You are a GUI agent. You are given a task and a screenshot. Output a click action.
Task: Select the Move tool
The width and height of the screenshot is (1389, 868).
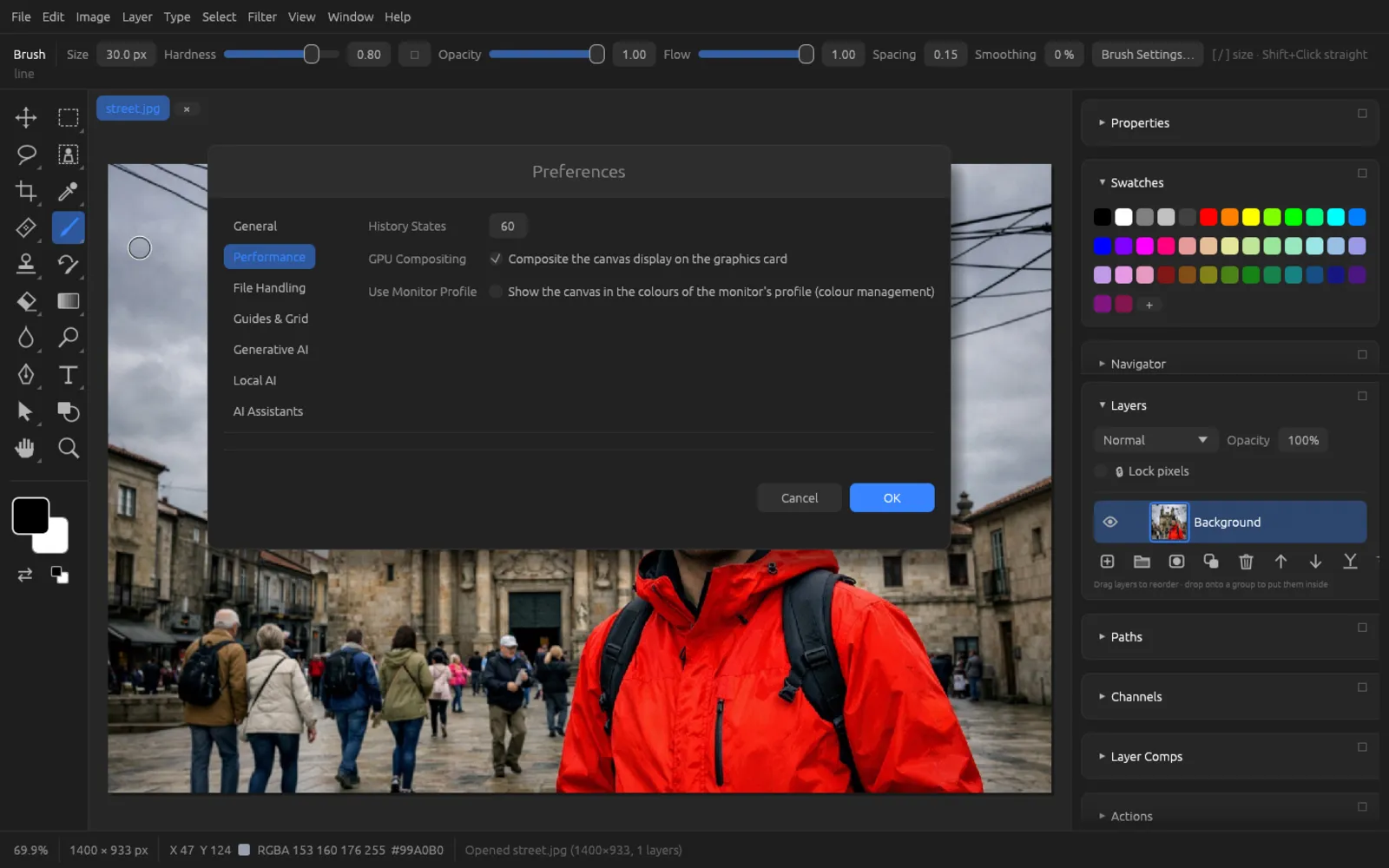(26, 117)
